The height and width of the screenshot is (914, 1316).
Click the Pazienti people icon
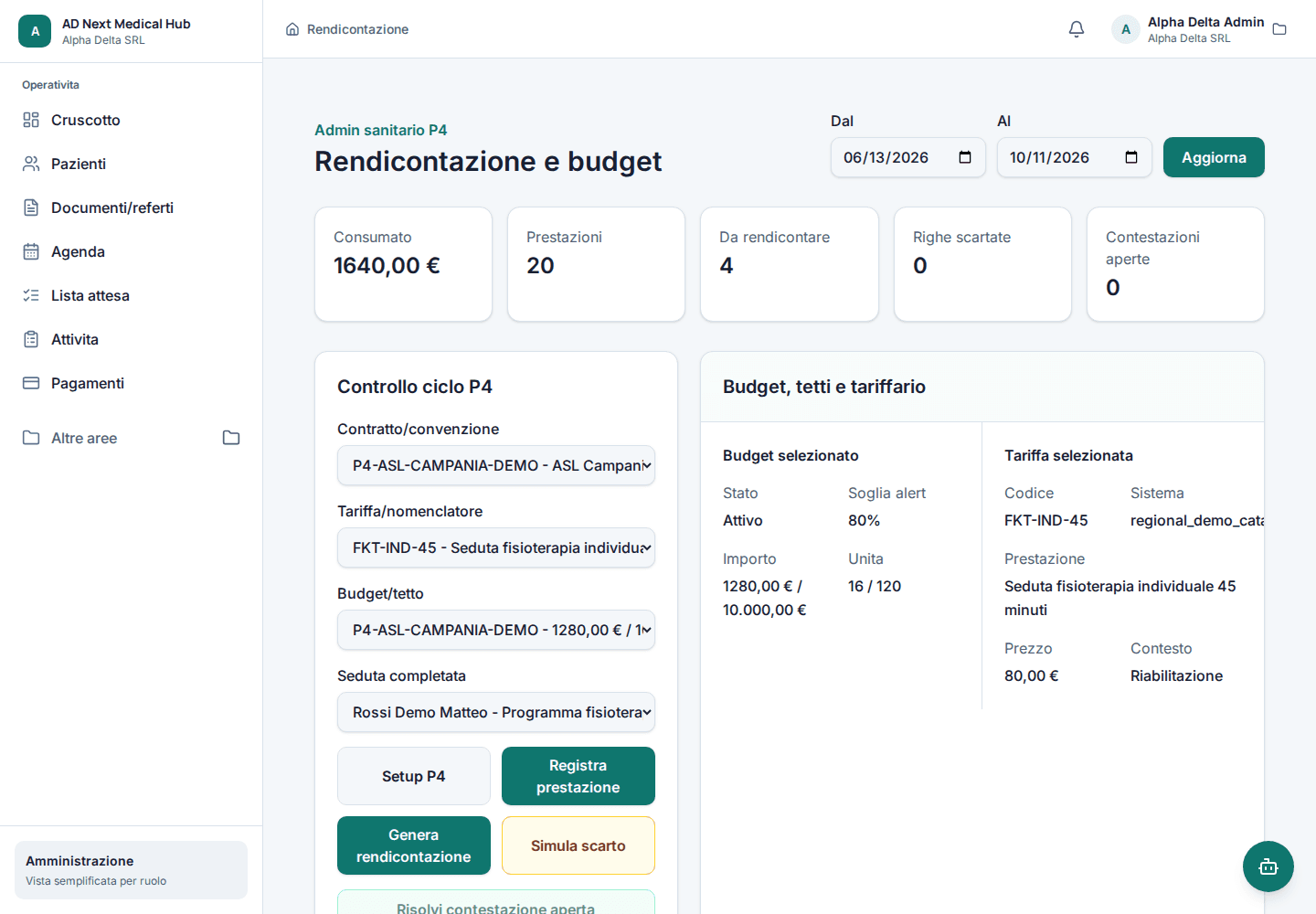point(31,164)
